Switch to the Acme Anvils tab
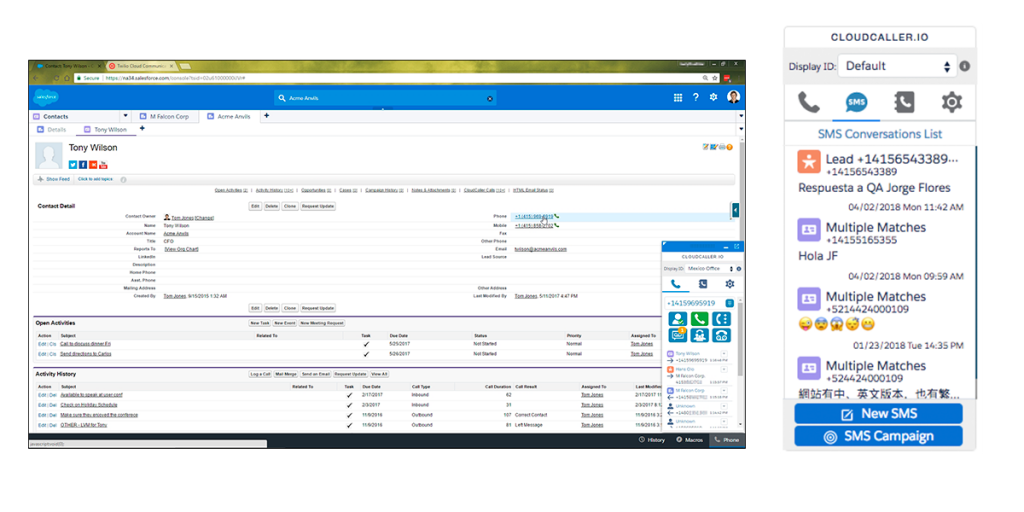The height and width of the screenshot is (512, 1024). pyautogui.click(x=230, y=116)
